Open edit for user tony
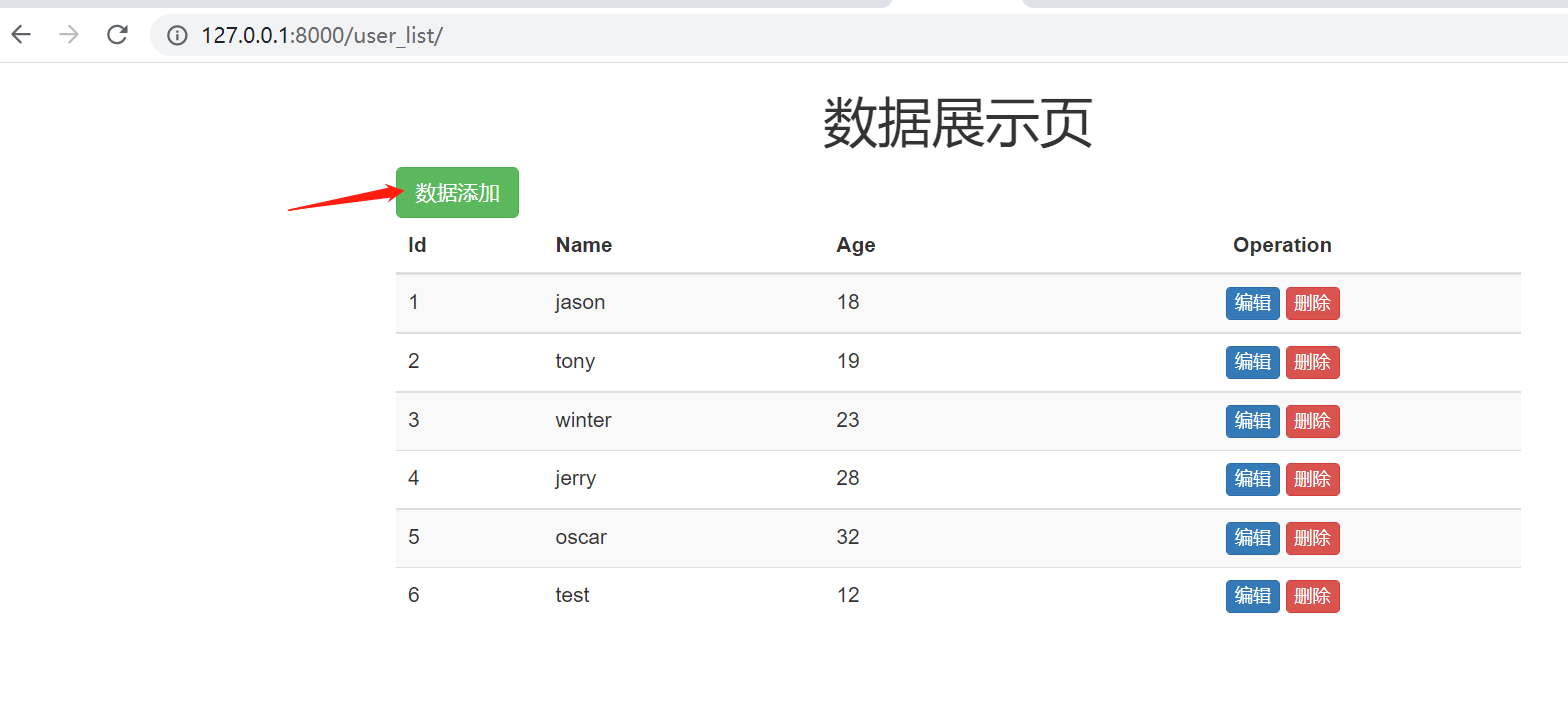The image size is (1568, 712). point(1252,362)
